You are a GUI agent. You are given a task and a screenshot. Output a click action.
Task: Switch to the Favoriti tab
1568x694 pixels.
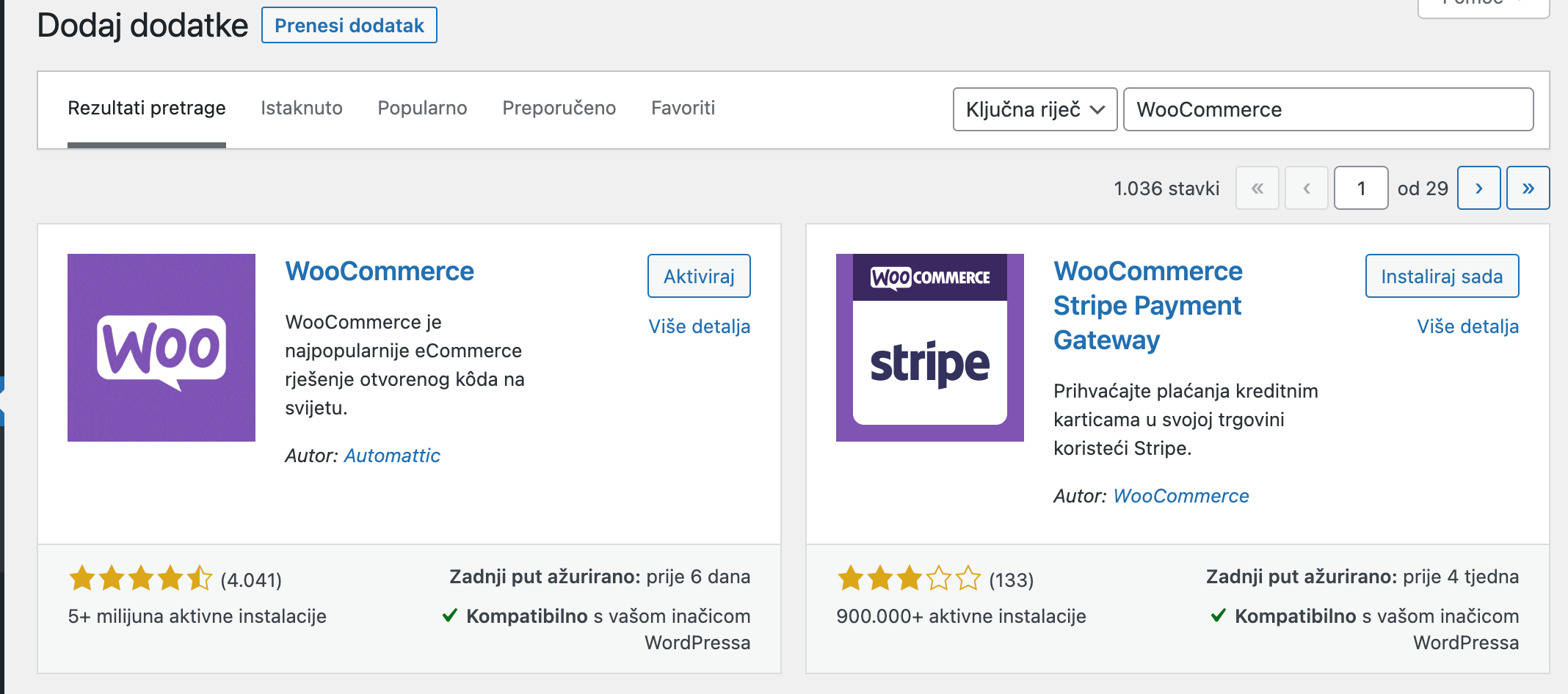point(683,108)
